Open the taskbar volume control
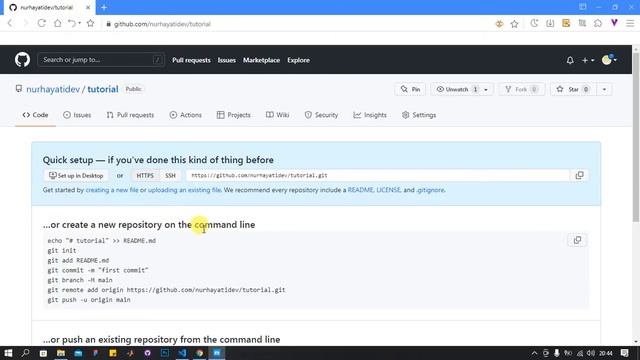Image resolution: width=640 pixels, height=360 pixels. (x=590, y=353)
